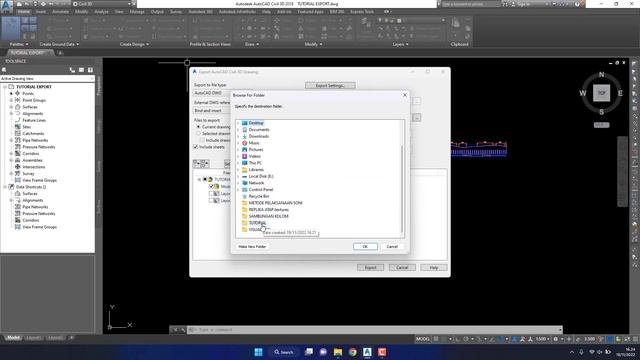Open File Explorer from the taskbar
640x360 pixels.
[x=338, y=352]
